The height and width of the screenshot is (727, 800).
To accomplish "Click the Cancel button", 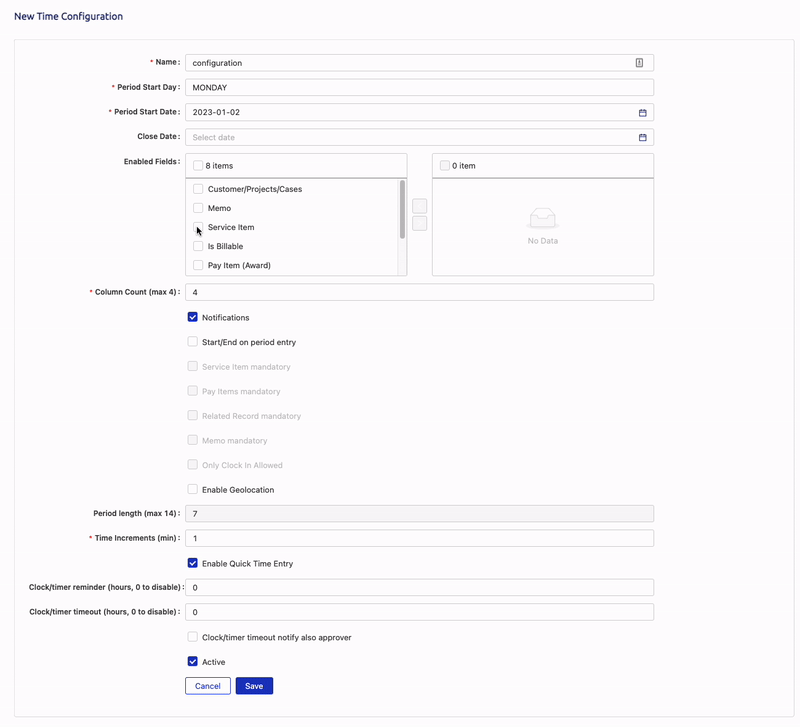I will click(208, 686).
